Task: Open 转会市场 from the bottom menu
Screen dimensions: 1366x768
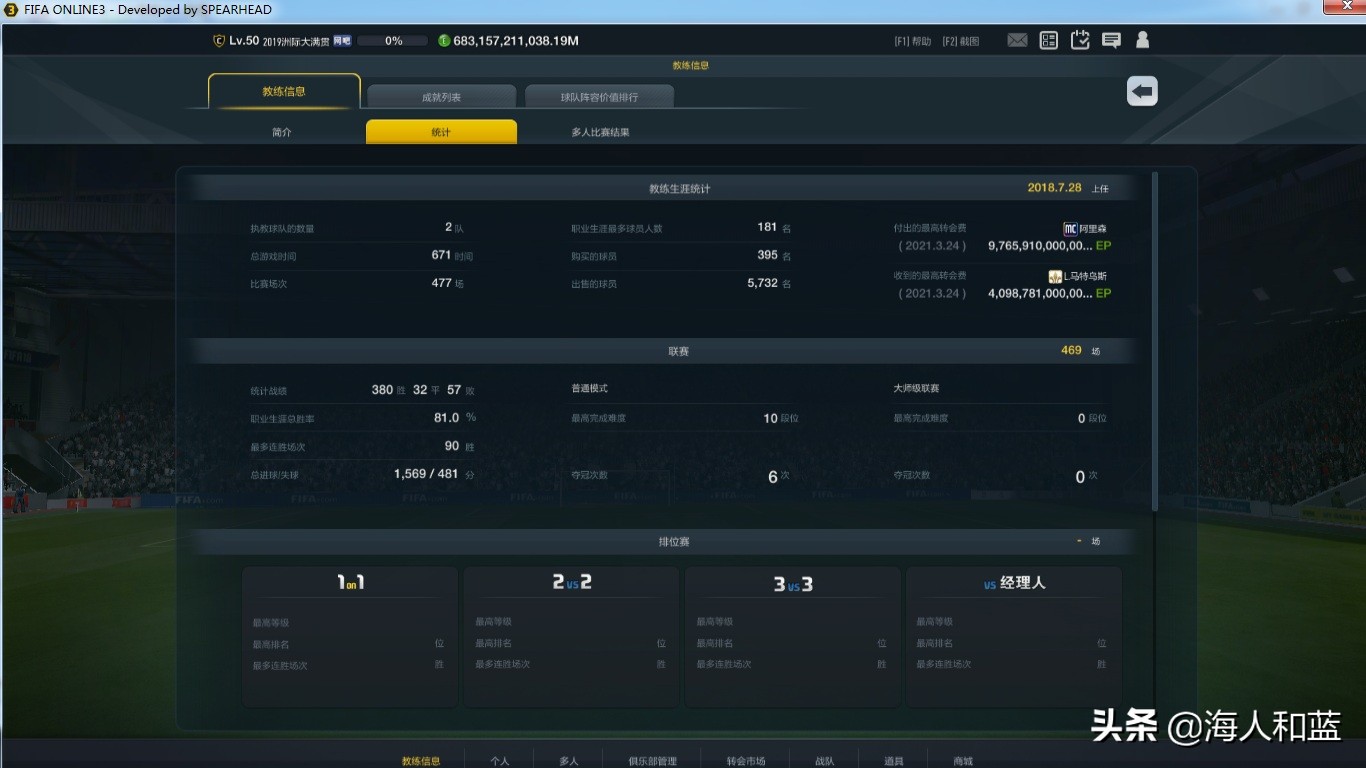Action: (744, 760)
